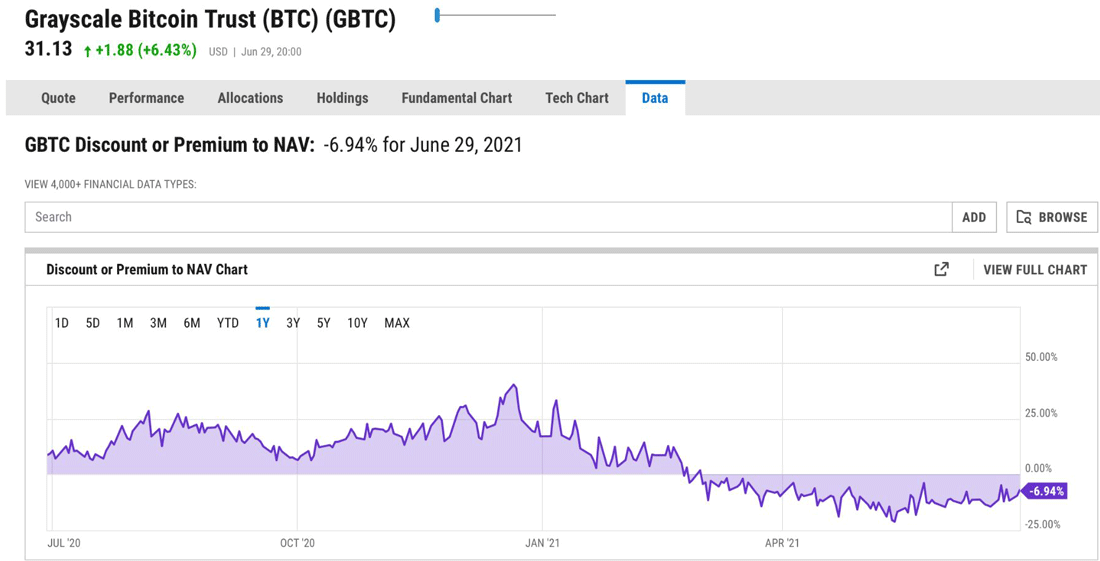Open the Quote tab

58,98
